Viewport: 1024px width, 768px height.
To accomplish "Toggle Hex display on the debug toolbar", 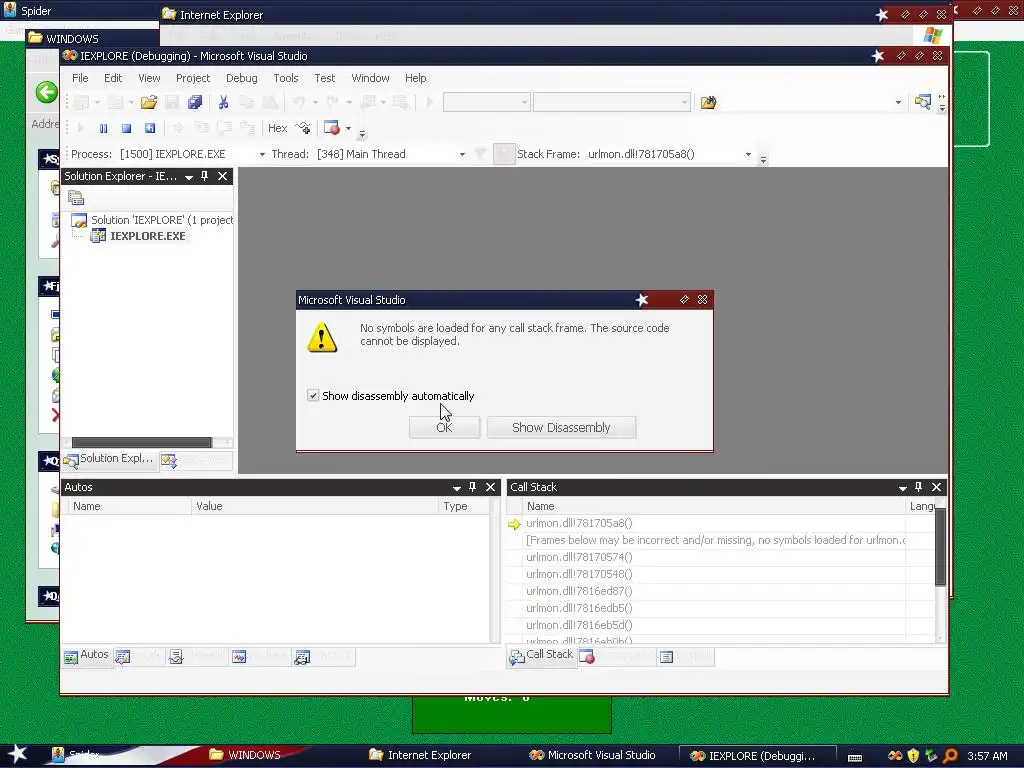I will pos(277,128).
